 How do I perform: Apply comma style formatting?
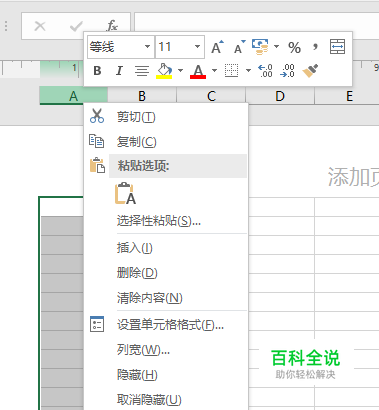click(x=315, y=47)
